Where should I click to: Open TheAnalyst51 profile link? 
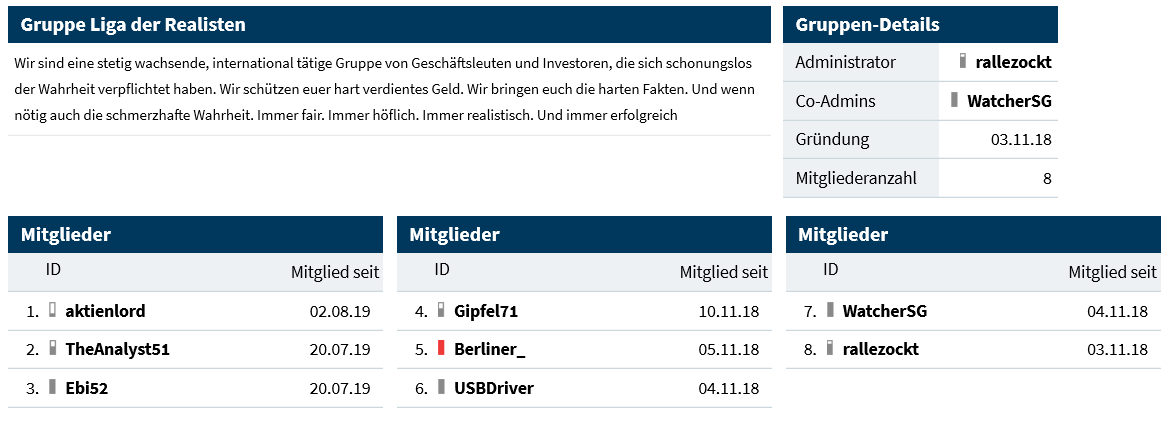click(118, 349)
